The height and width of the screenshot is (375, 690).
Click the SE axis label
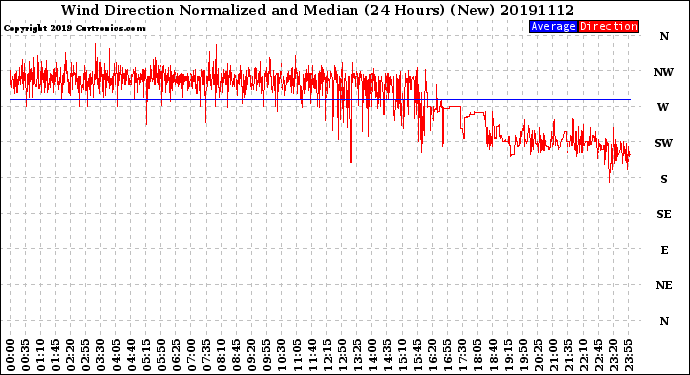pos(664,214)
